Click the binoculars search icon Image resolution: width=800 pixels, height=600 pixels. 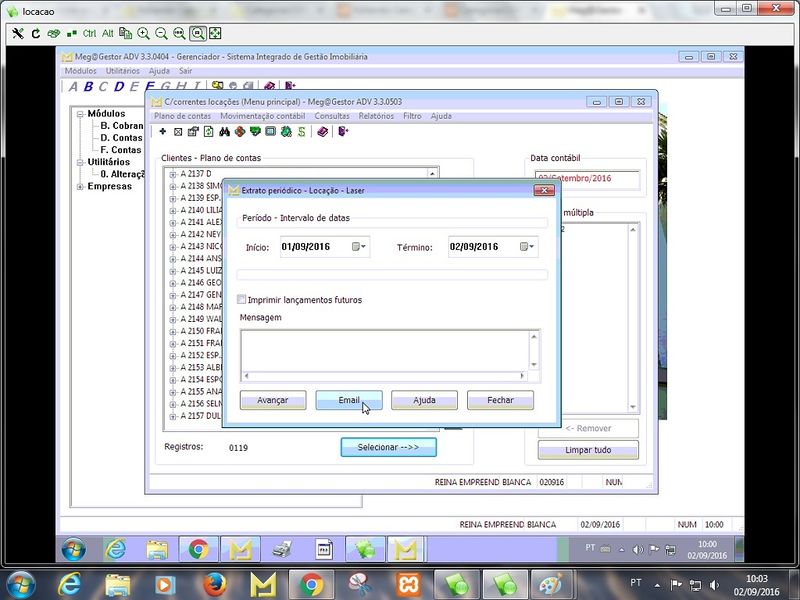click(225, 131)
